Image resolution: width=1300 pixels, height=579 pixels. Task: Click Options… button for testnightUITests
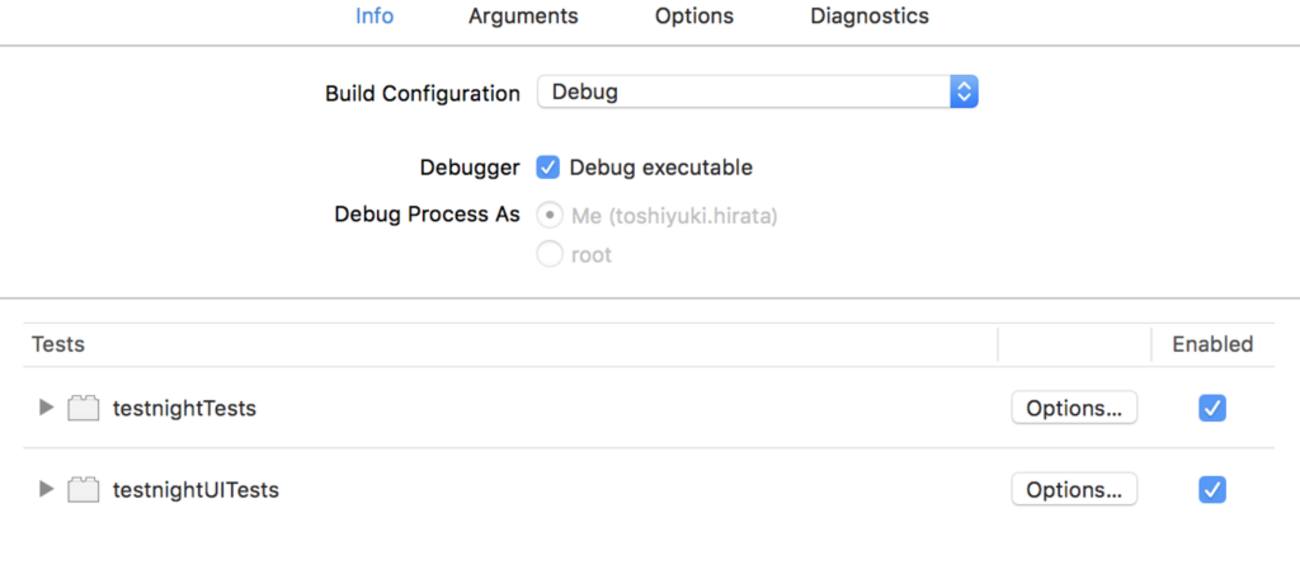(x=1074, y=490)
